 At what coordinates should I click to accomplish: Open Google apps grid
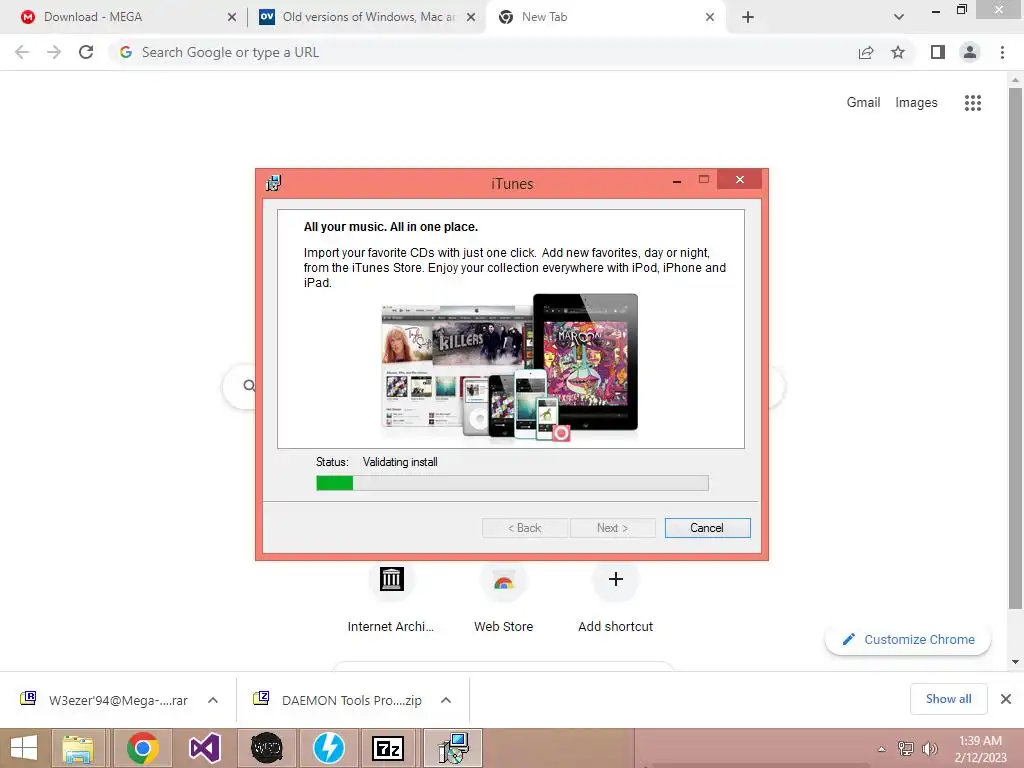972,103
